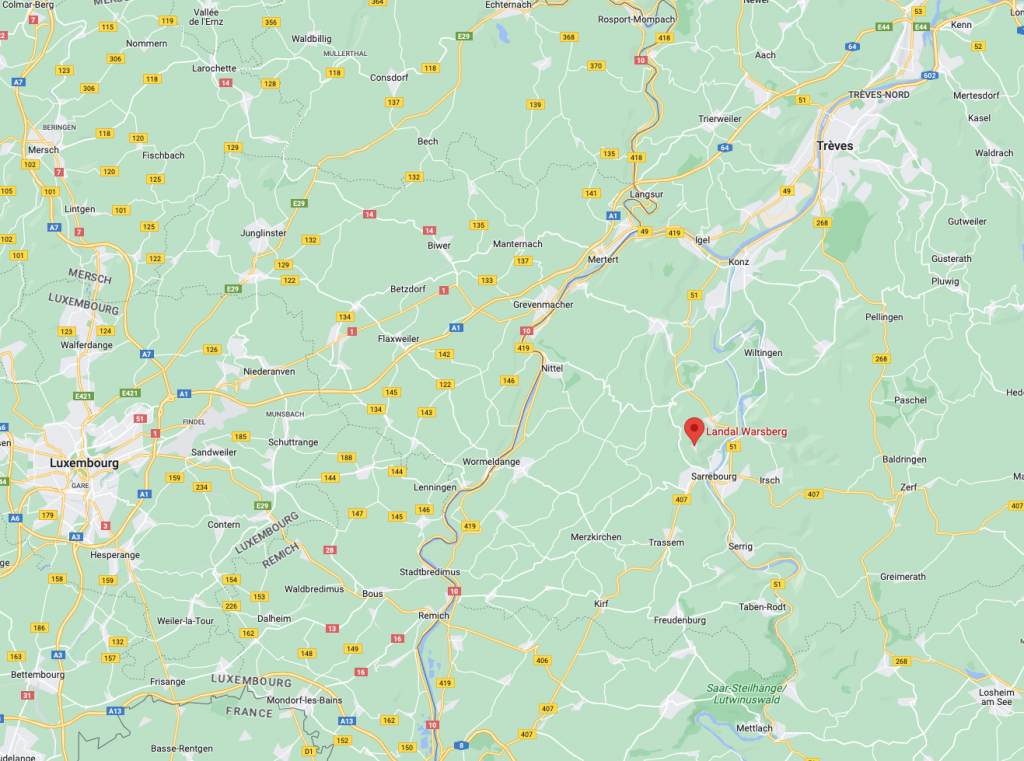Viewport: 1024px width, 761px height.
Task: Click the A7 motorway shield near Walferdange
Action: (146, 354)
